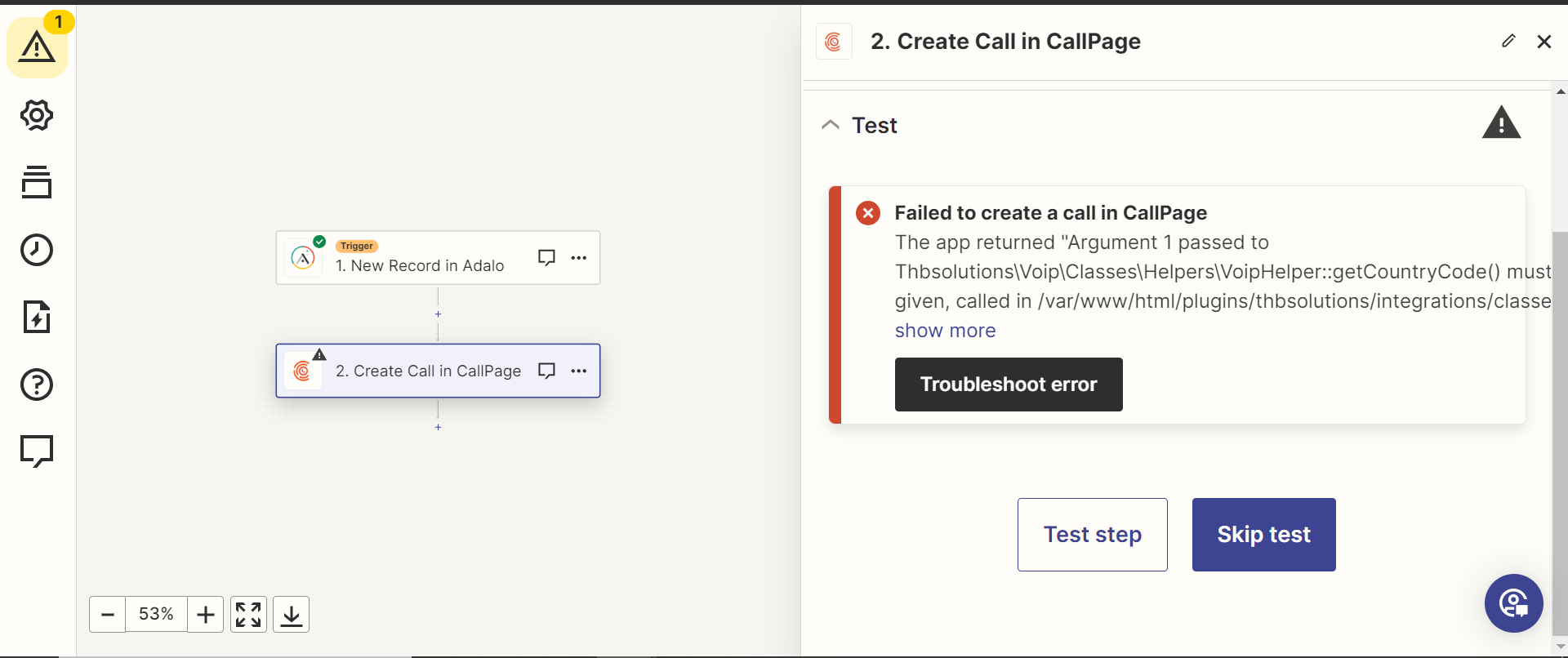1568x658 pixels.
Task: Click the green check badge on Adalo step
Action: click(x=319, y=242)
